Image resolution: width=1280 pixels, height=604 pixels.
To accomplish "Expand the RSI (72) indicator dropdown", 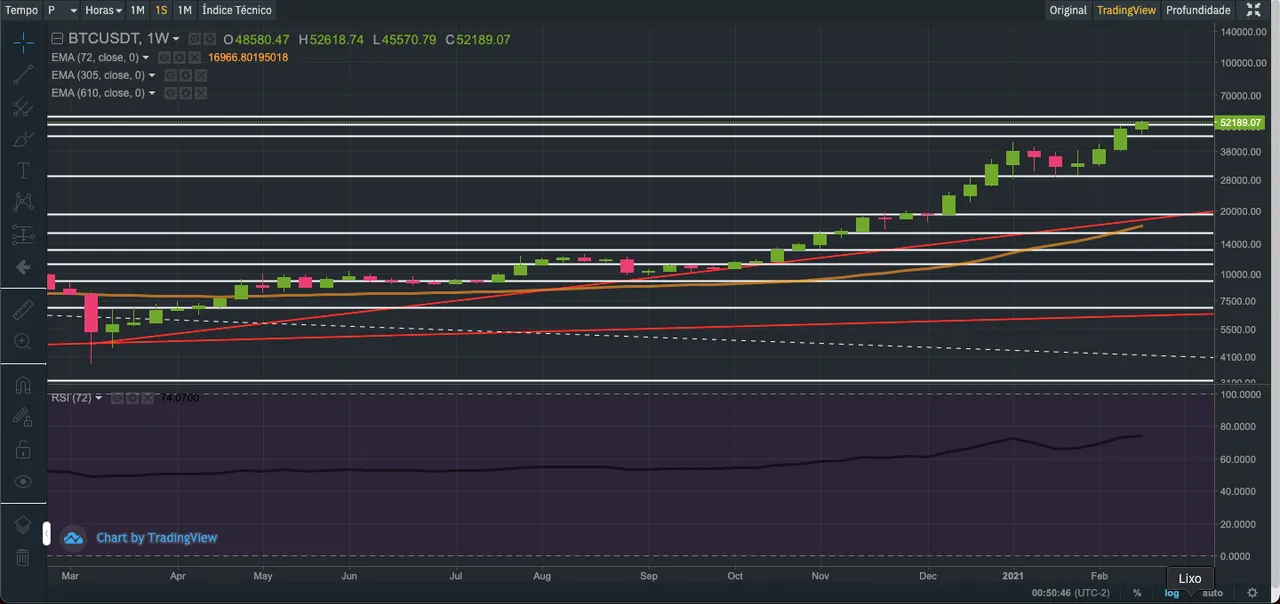I will (98, 398).
